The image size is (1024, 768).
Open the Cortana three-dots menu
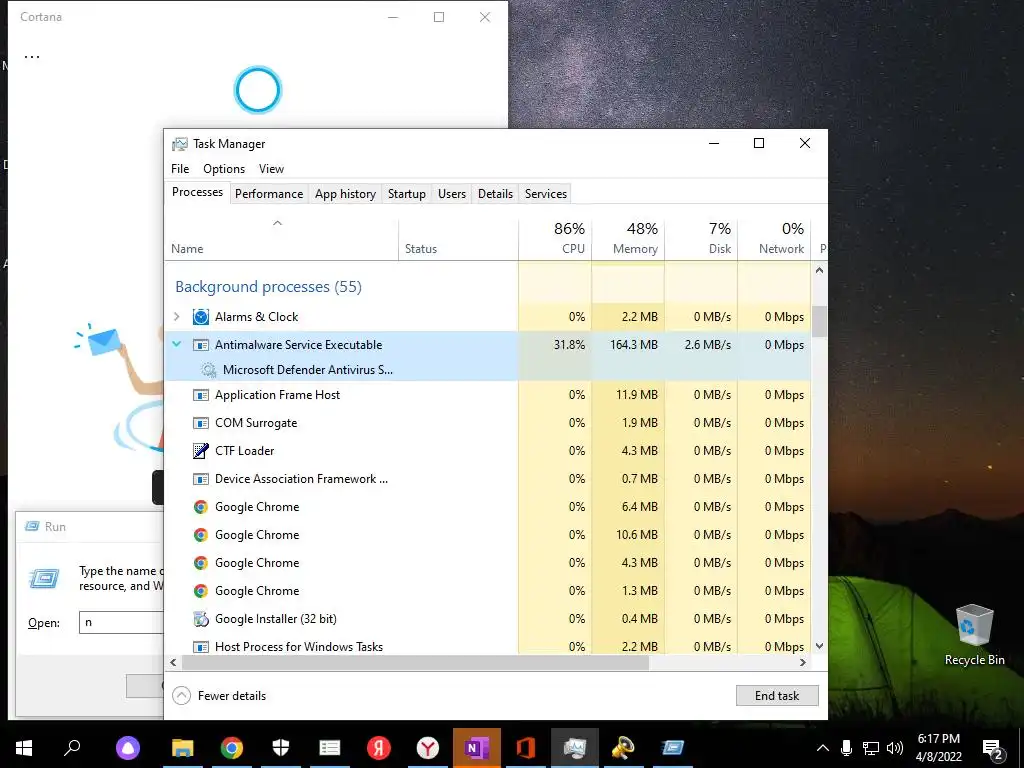click(x=32, y=57)
